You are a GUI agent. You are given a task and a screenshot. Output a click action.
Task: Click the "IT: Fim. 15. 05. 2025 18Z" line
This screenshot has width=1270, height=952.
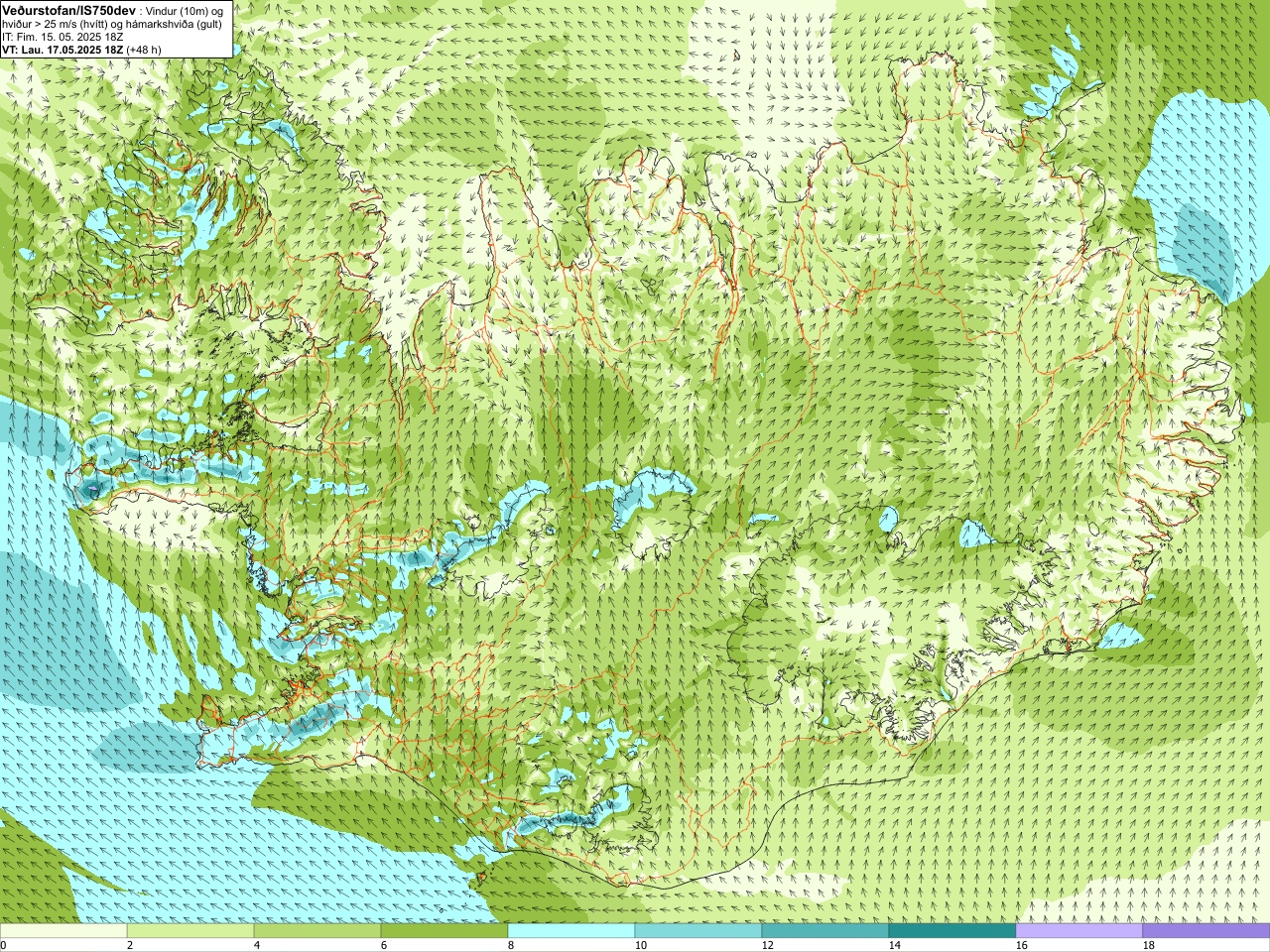63,36
